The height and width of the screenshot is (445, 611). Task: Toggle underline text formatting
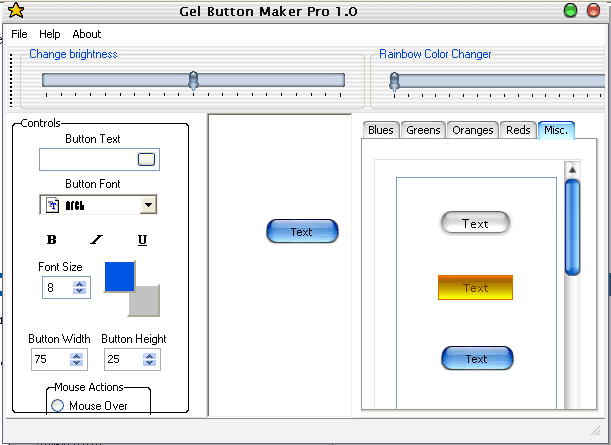tap(142, 239)
